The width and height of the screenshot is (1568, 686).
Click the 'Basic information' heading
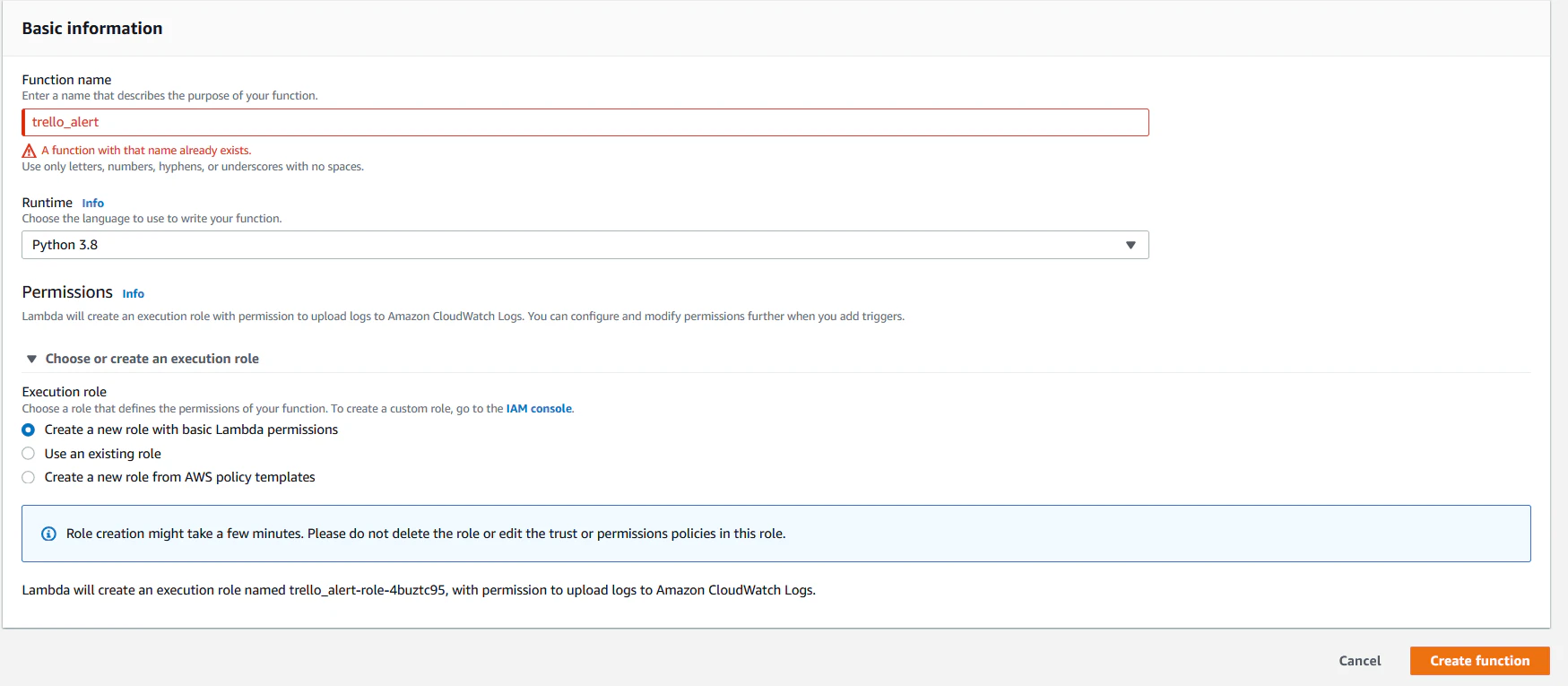click(x=92, y=29)
